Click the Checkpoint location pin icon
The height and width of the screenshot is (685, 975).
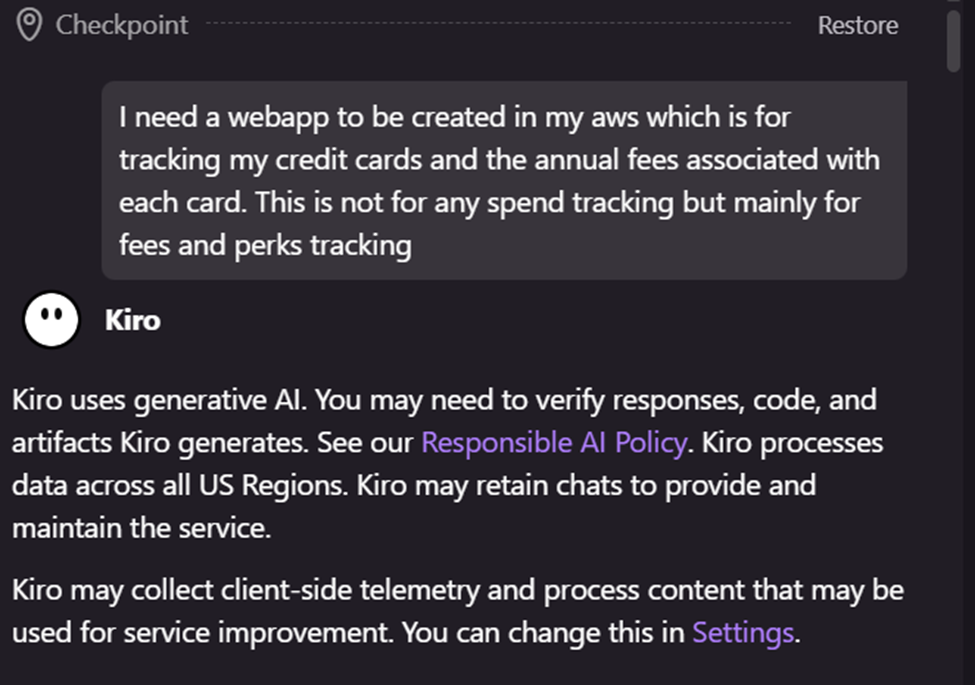(x=30, y=25)
